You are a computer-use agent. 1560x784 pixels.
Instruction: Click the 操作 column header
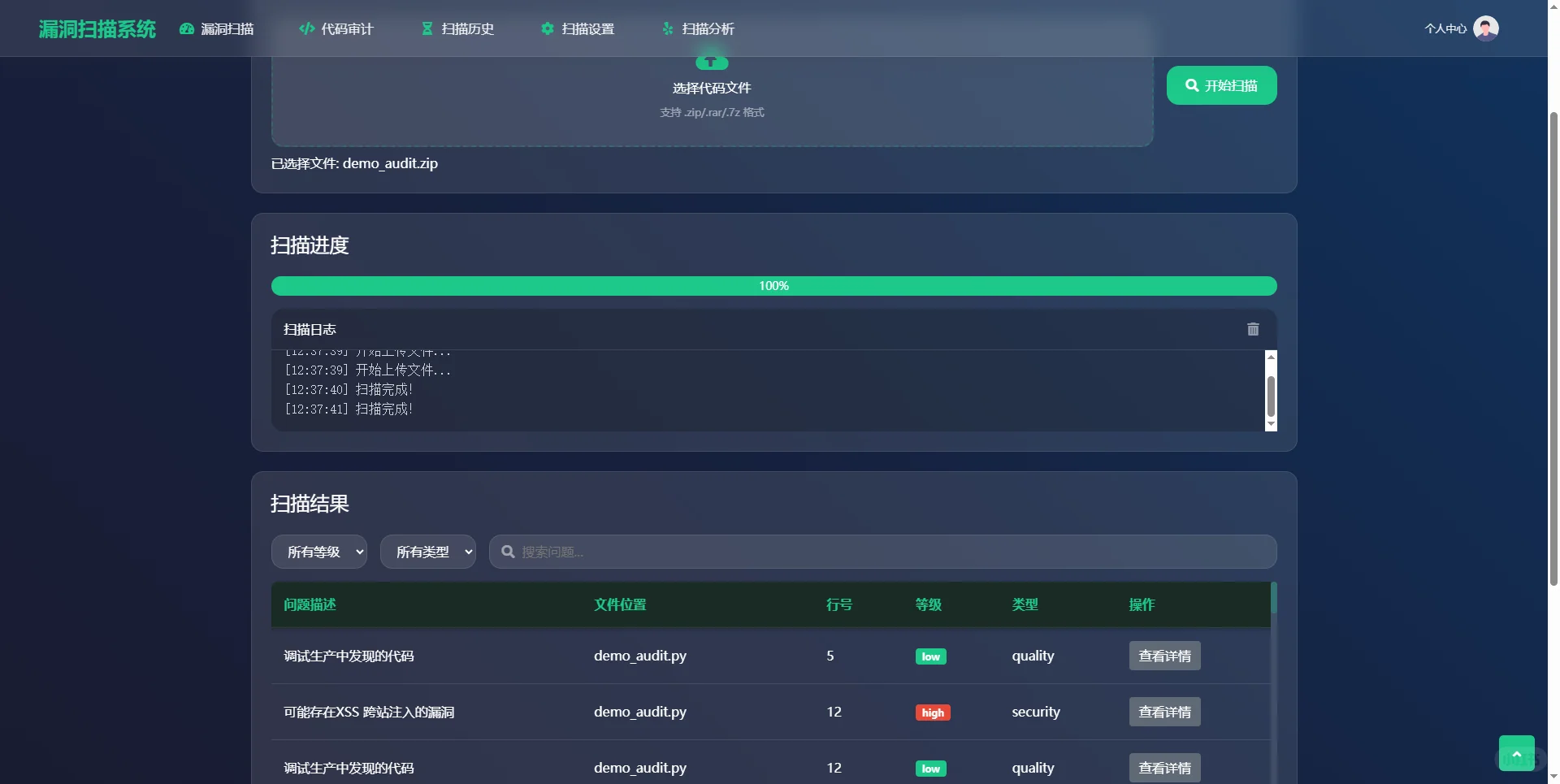click(1142, 604)
